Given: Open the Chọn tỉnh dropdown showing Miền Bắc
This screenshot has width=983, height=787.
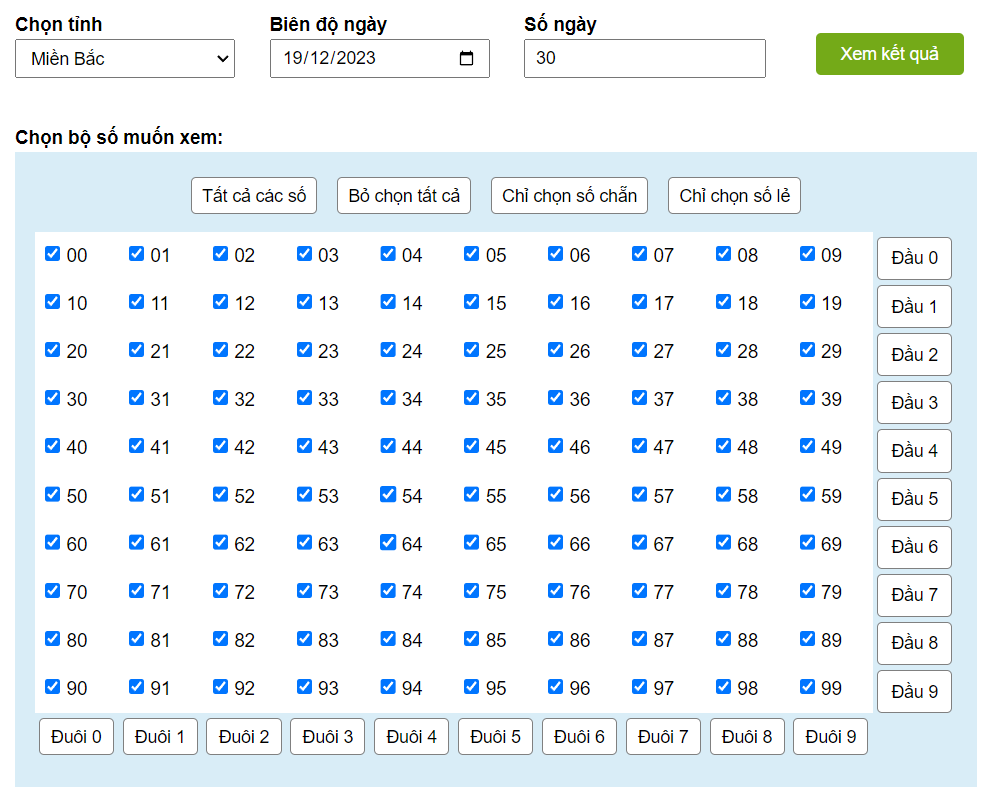Looking at the screenshot, I should [125, 58].
